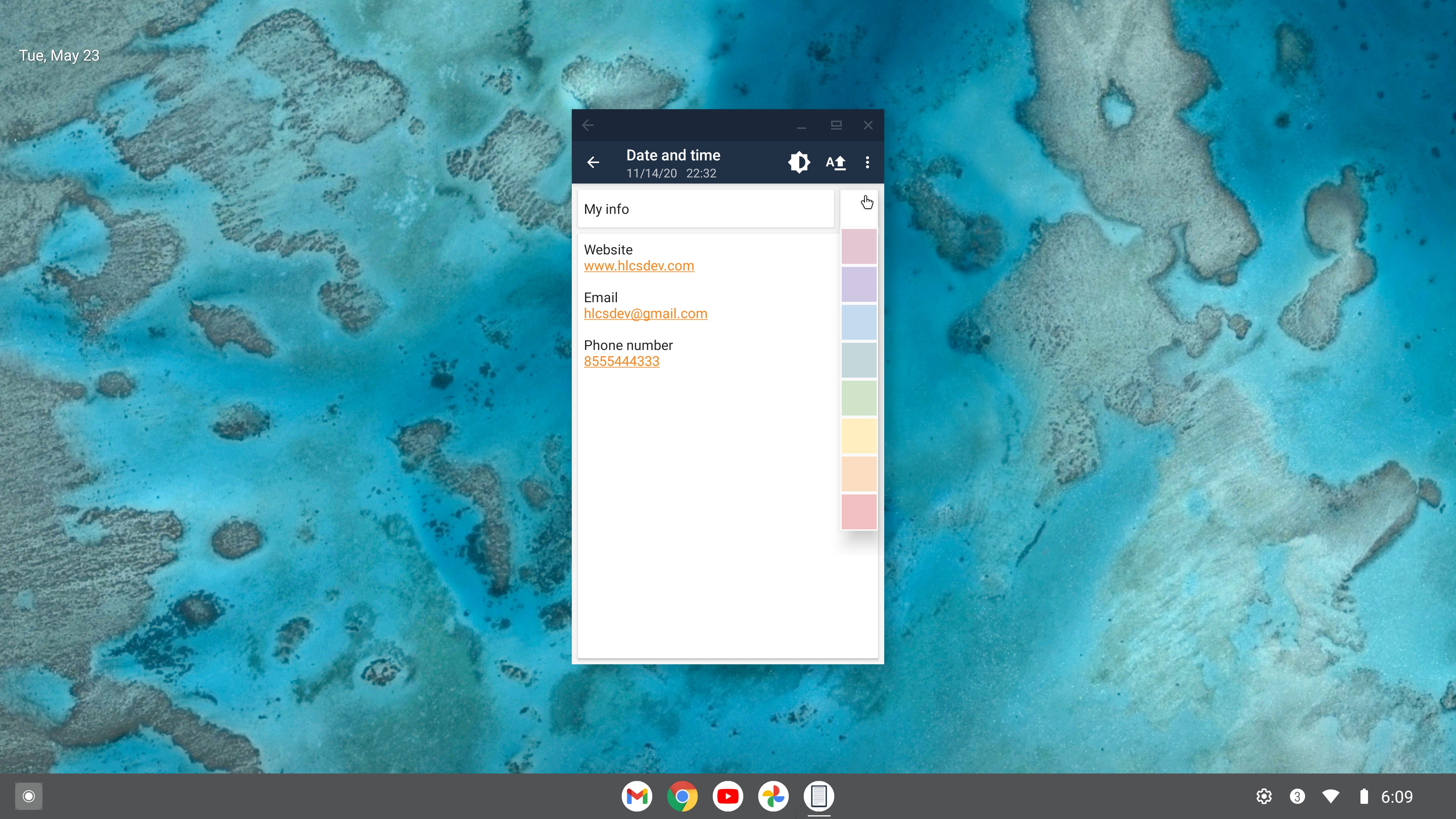Toggle the brightness theme icon
The image size is (1456, 819).
(x=799, y=163)
